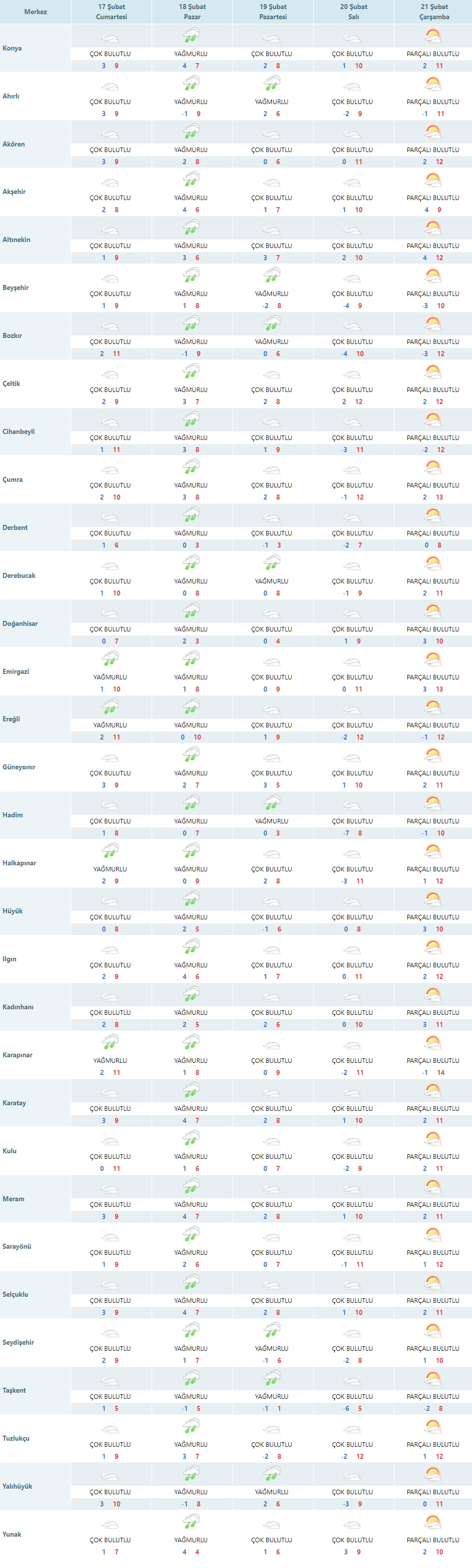472x1568 pixels.
Task: Click Emirgazi's rain icon for 17 Şubat
Action: pyautogui.click(x=110, y=659)
